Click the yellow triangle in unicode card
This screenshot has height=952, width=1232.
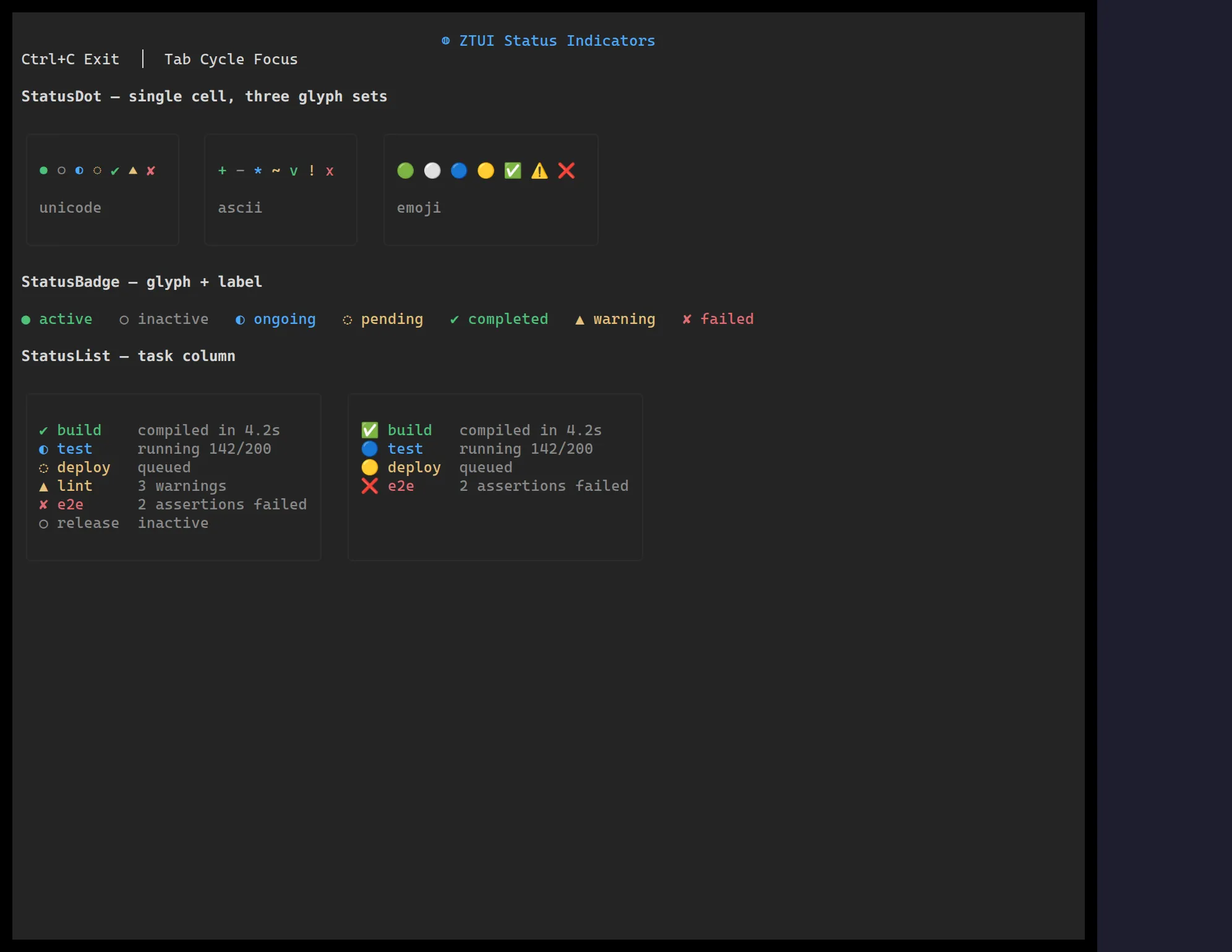pyautogui.click(x=133, y=170)
